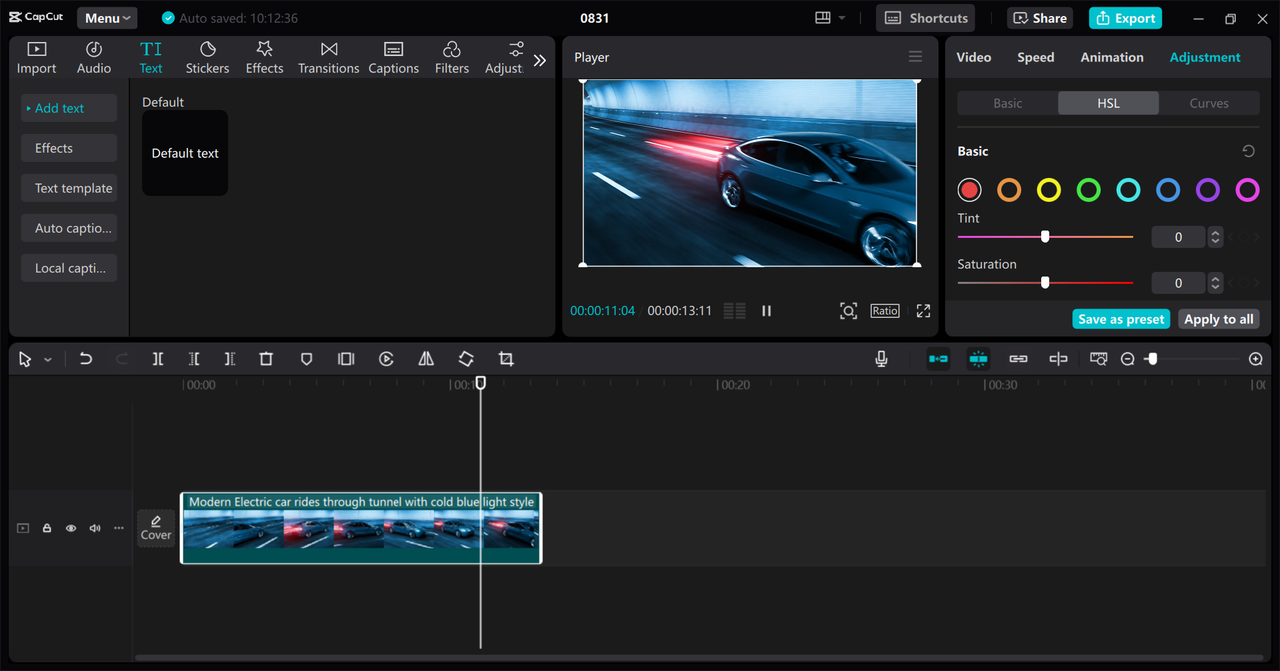Image resolution: width=1280 pixels, height=671 pixels.
Task: Enter fullscreen player preview
Action: point(923,311)
